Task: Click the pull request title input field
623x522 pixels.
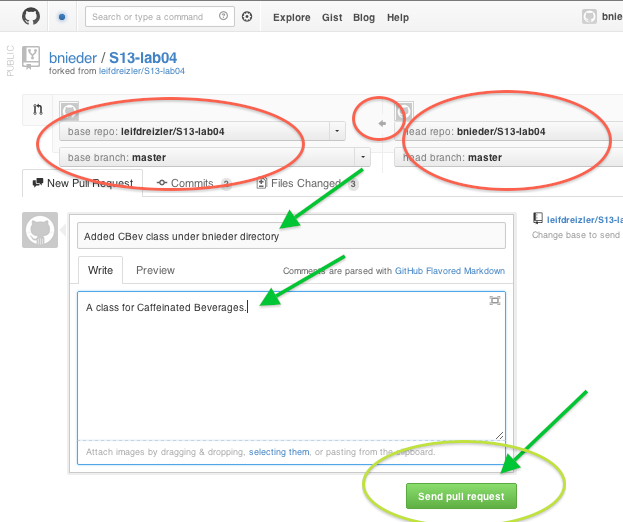Action: [x=291, y=236]
